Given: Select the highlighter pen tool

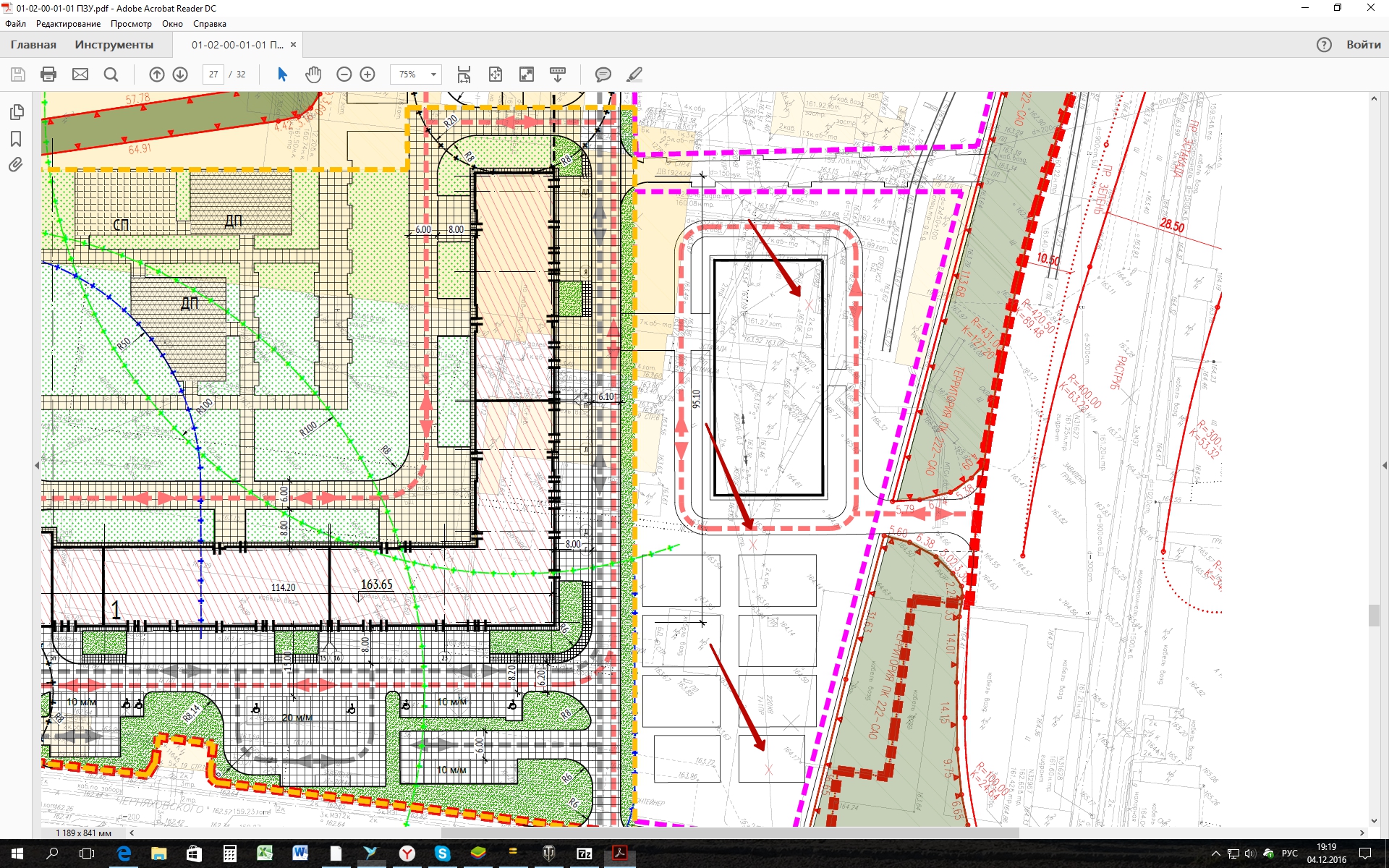Looking at the screenshot, I should coord(634,75).
